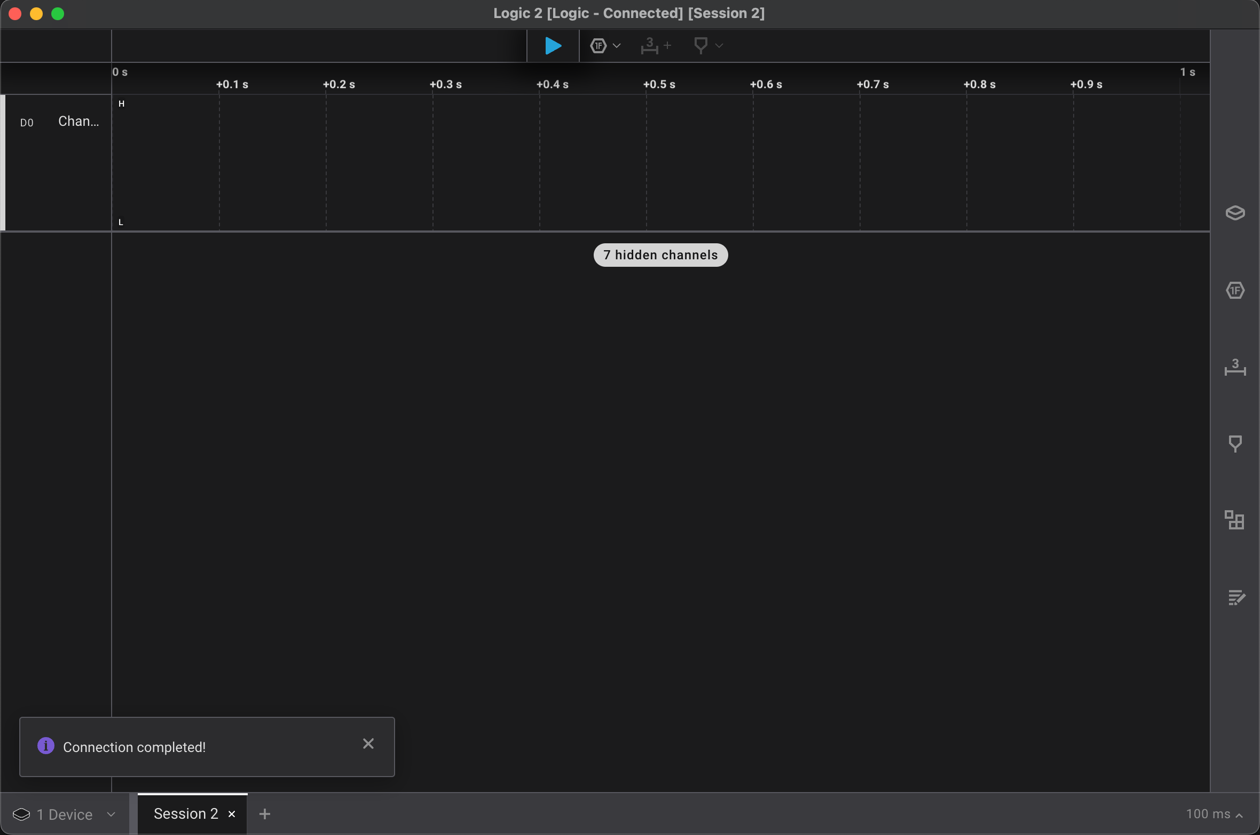
Task: Dismiss the Connection completed notification
Action: tap(368, 744)
